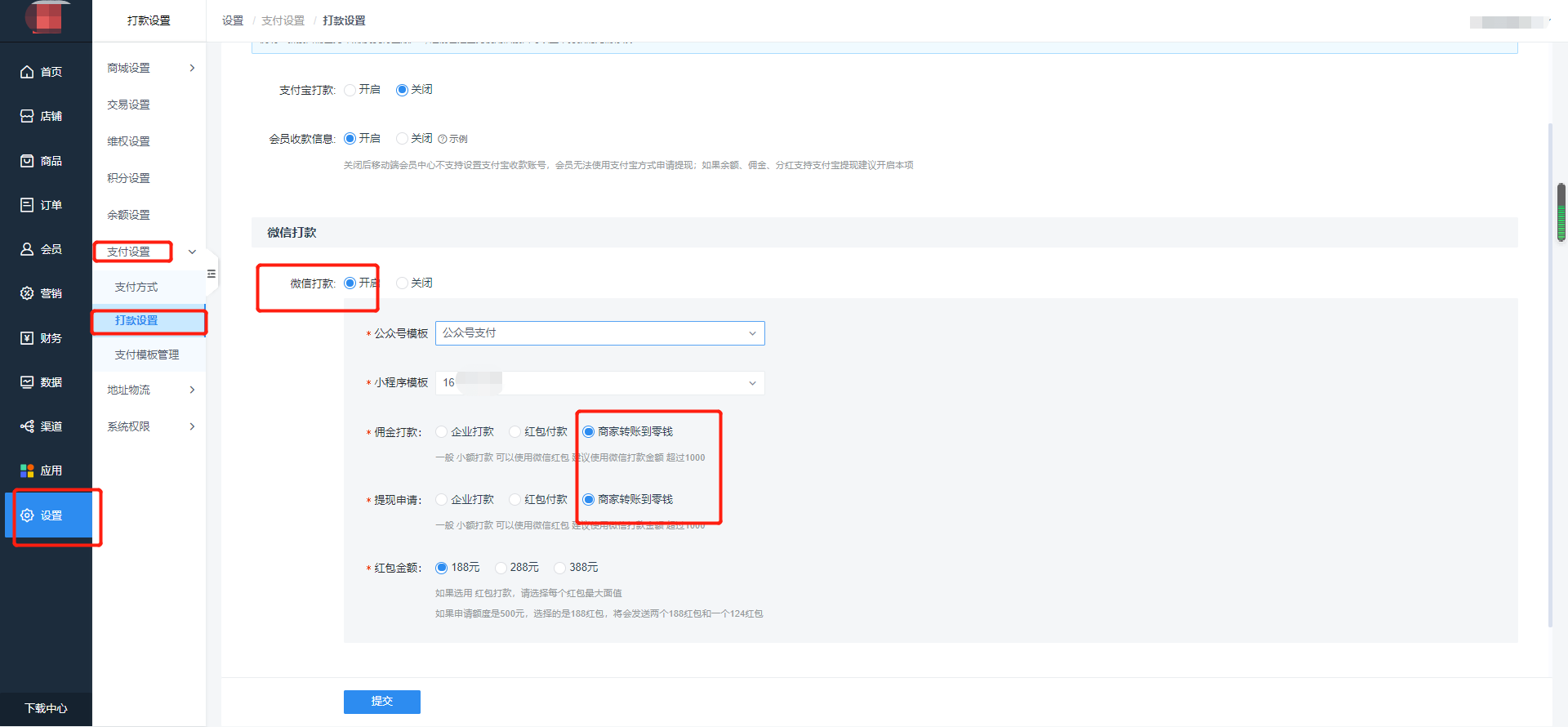Image resolution: width=1568 pixels, height=727 pixels.
Task: Click the 提交 submit button
Action: (x=381, y=702)
